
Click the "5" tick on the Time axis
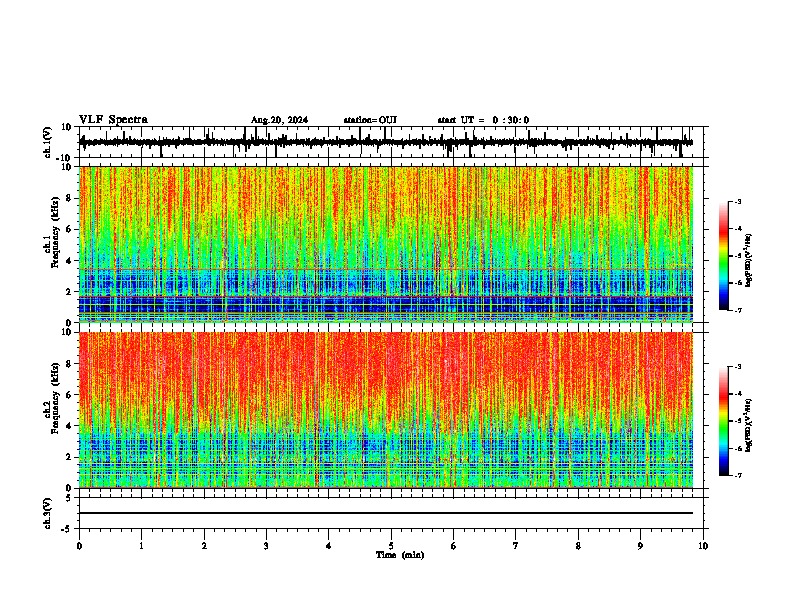point(391,546)
